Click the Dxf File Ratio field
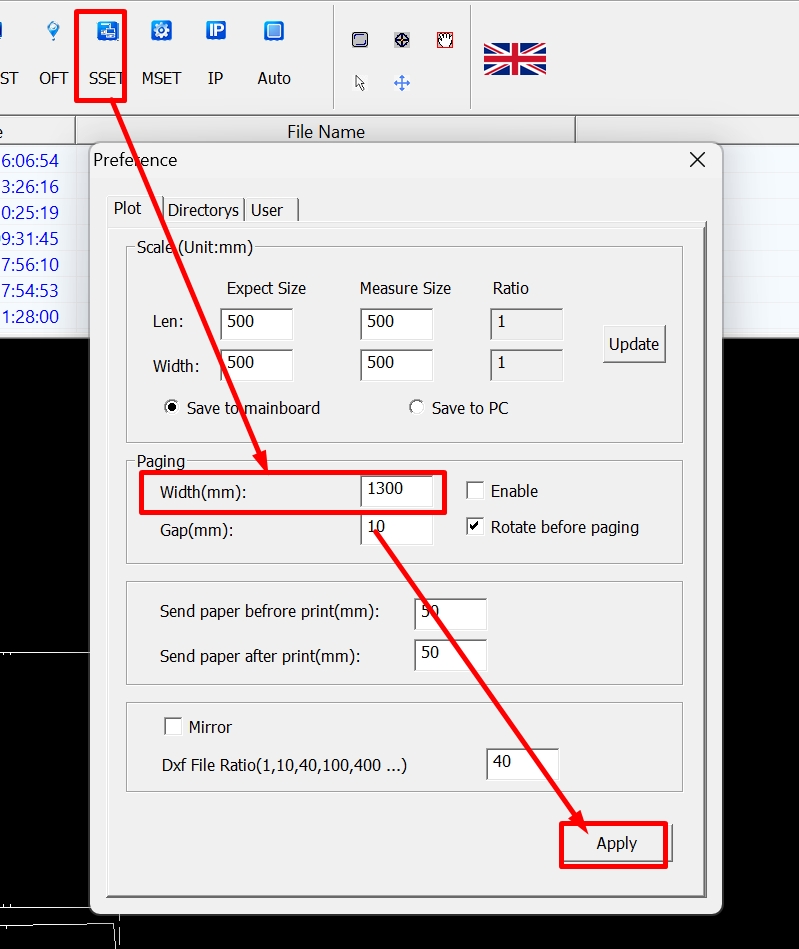The height and width of the screenshot is (949, 799). pos(522,763)
